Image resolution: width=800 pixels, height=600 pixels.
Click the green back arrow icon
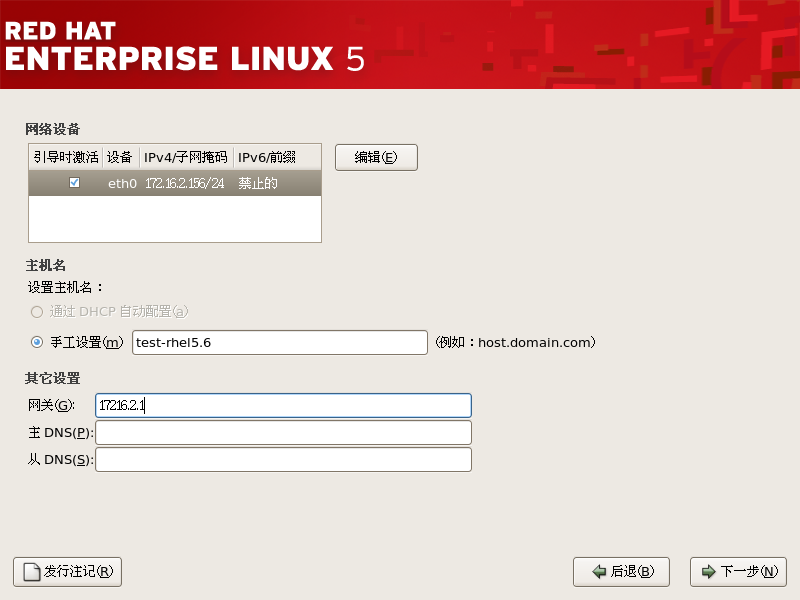click(x=599, y=571)
